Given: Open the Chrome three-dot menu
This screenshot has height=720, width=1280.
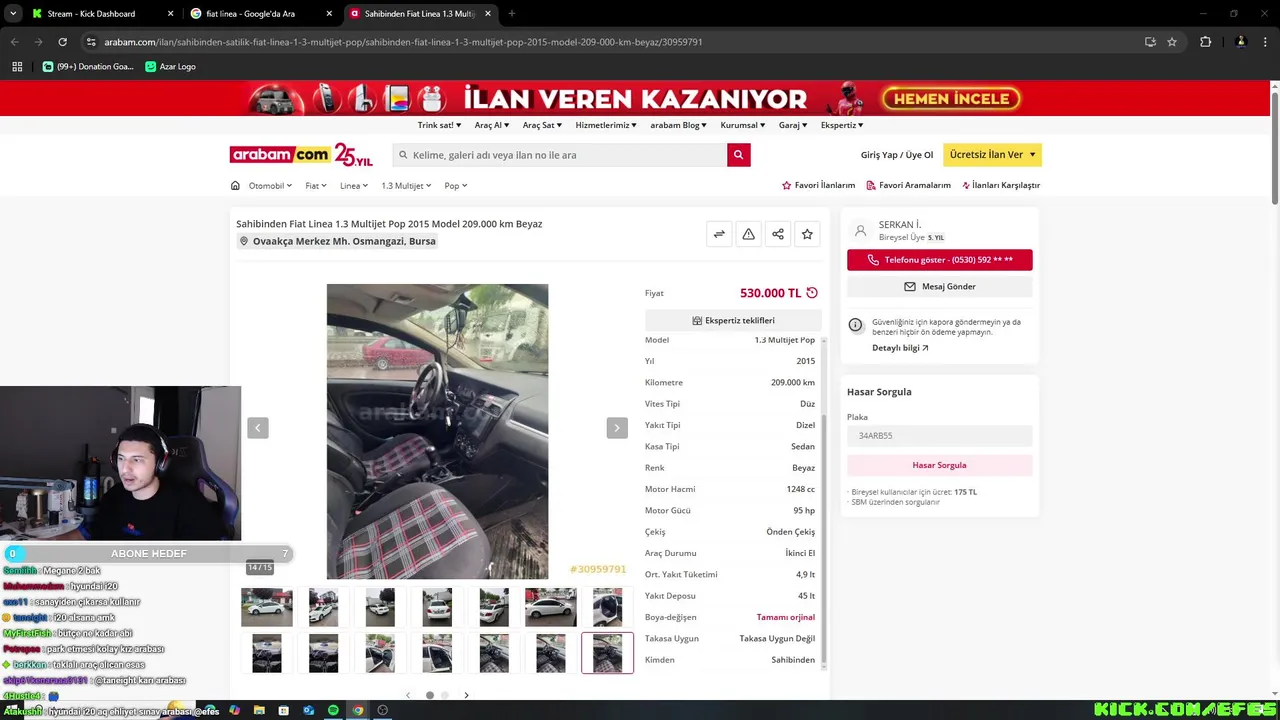Looking at the screenshot, I should coord(1266,42).
